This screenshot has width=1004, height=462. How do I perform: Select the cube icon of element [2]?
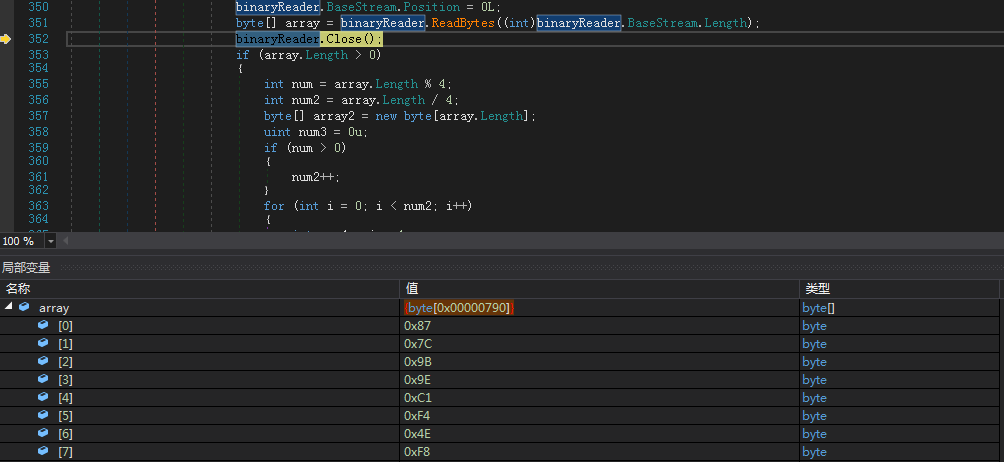pos(43,361)
